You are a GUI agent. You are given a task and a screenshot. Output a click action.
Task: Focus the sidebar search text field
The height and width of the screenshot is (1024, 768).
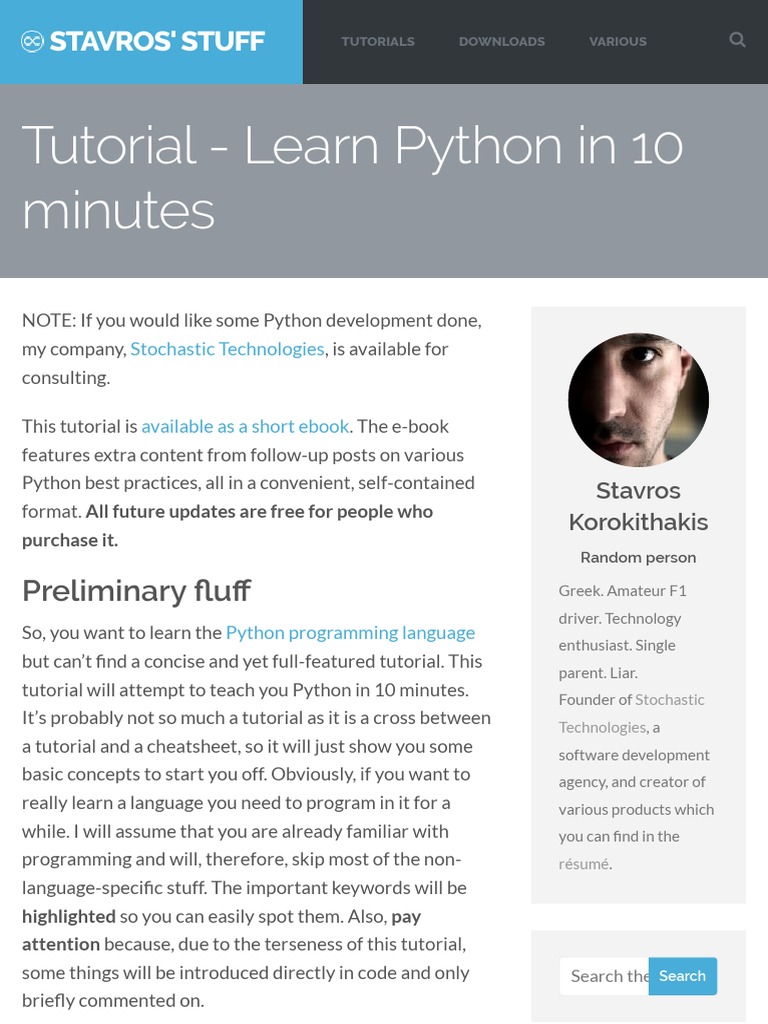pos(604,976)
